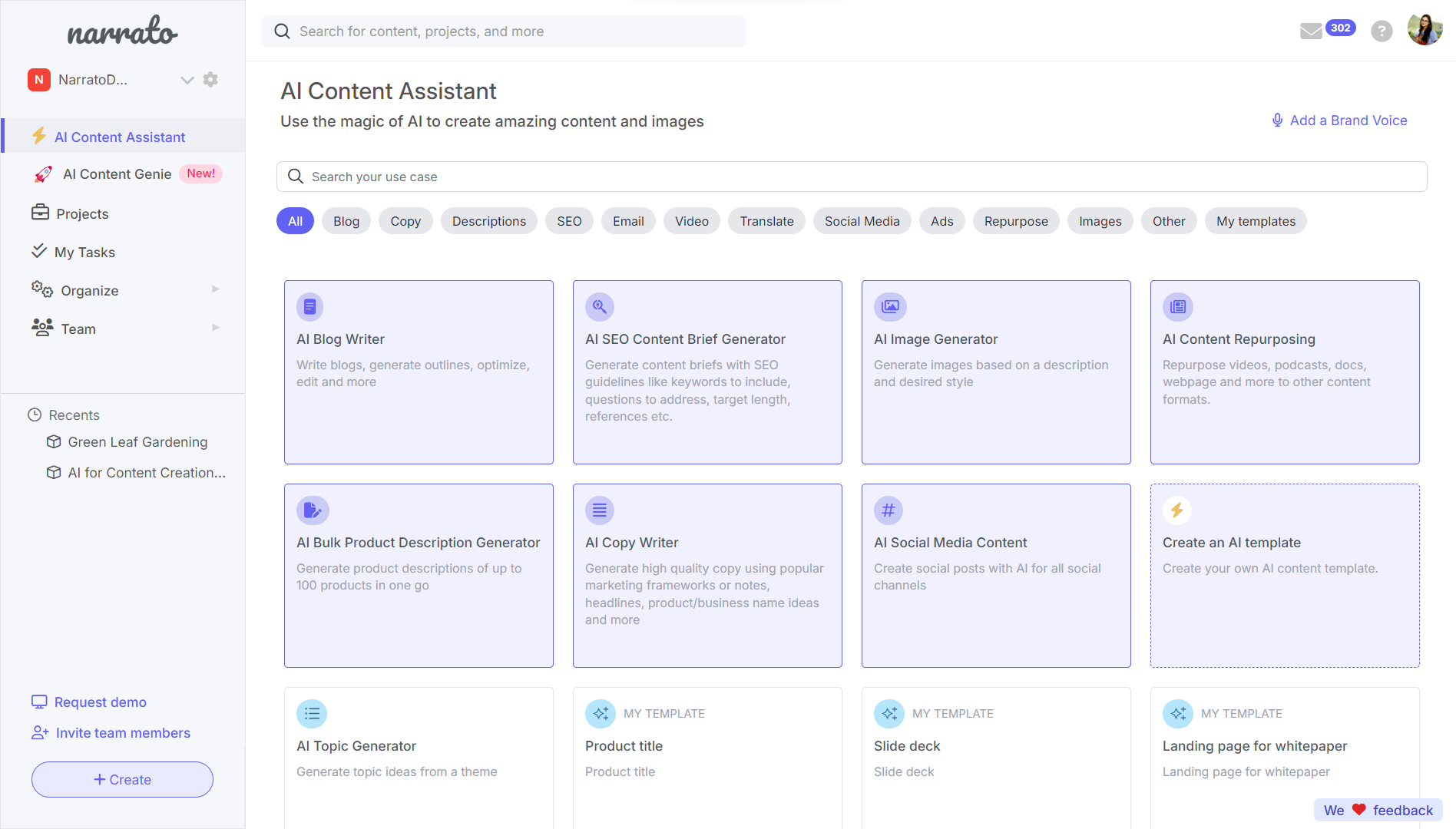
Task: Click the + Create button
Action: coord(122,779)
